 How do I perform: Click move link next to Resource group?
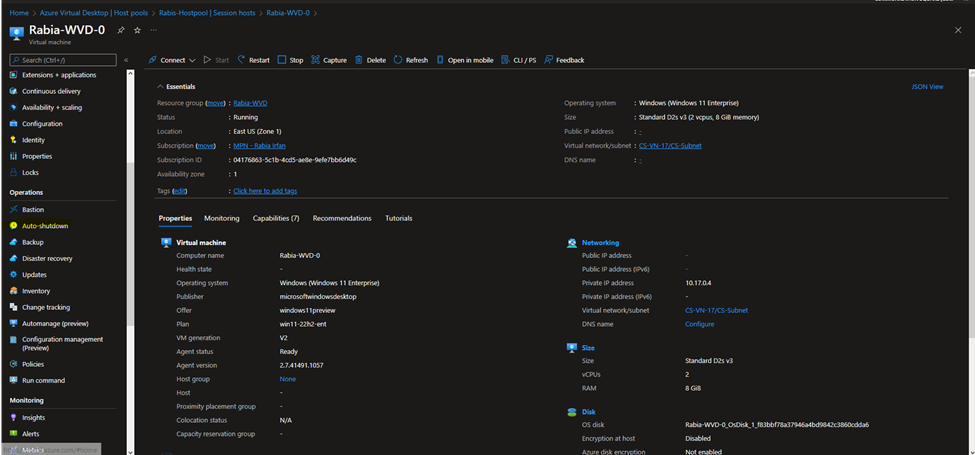click(215, 103)
